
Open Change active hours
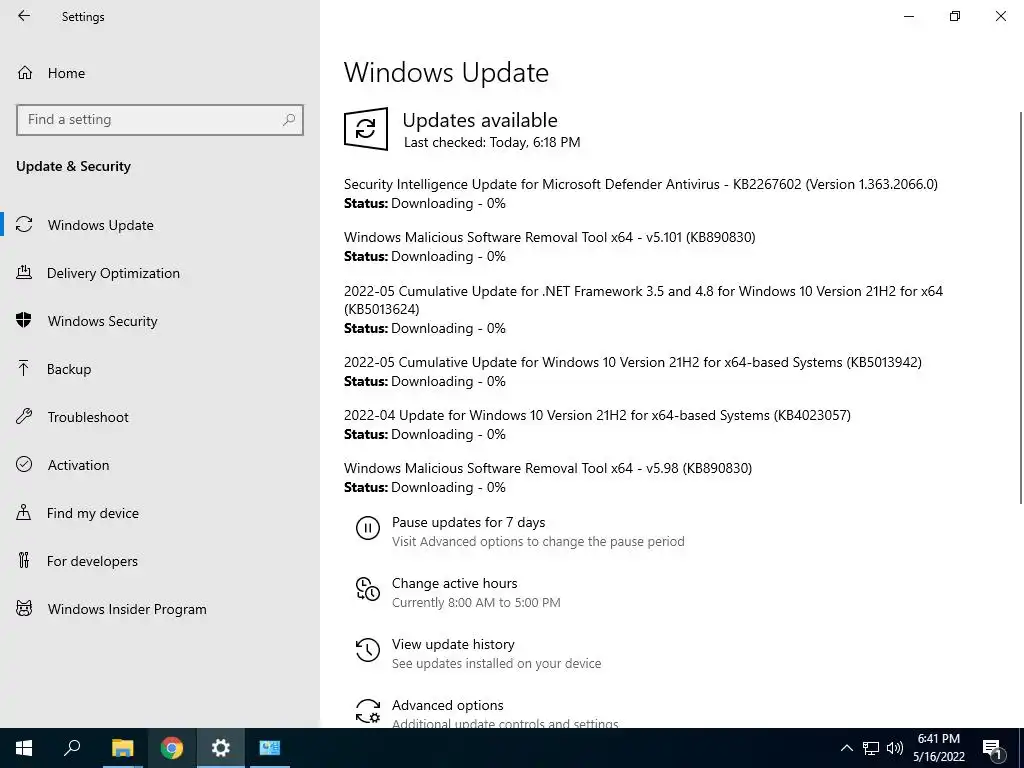coord(455,583)
